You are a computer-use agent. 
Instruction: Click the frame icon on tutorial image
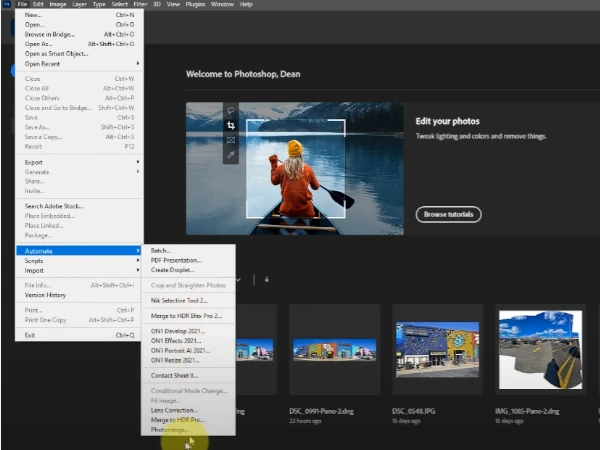231,140
